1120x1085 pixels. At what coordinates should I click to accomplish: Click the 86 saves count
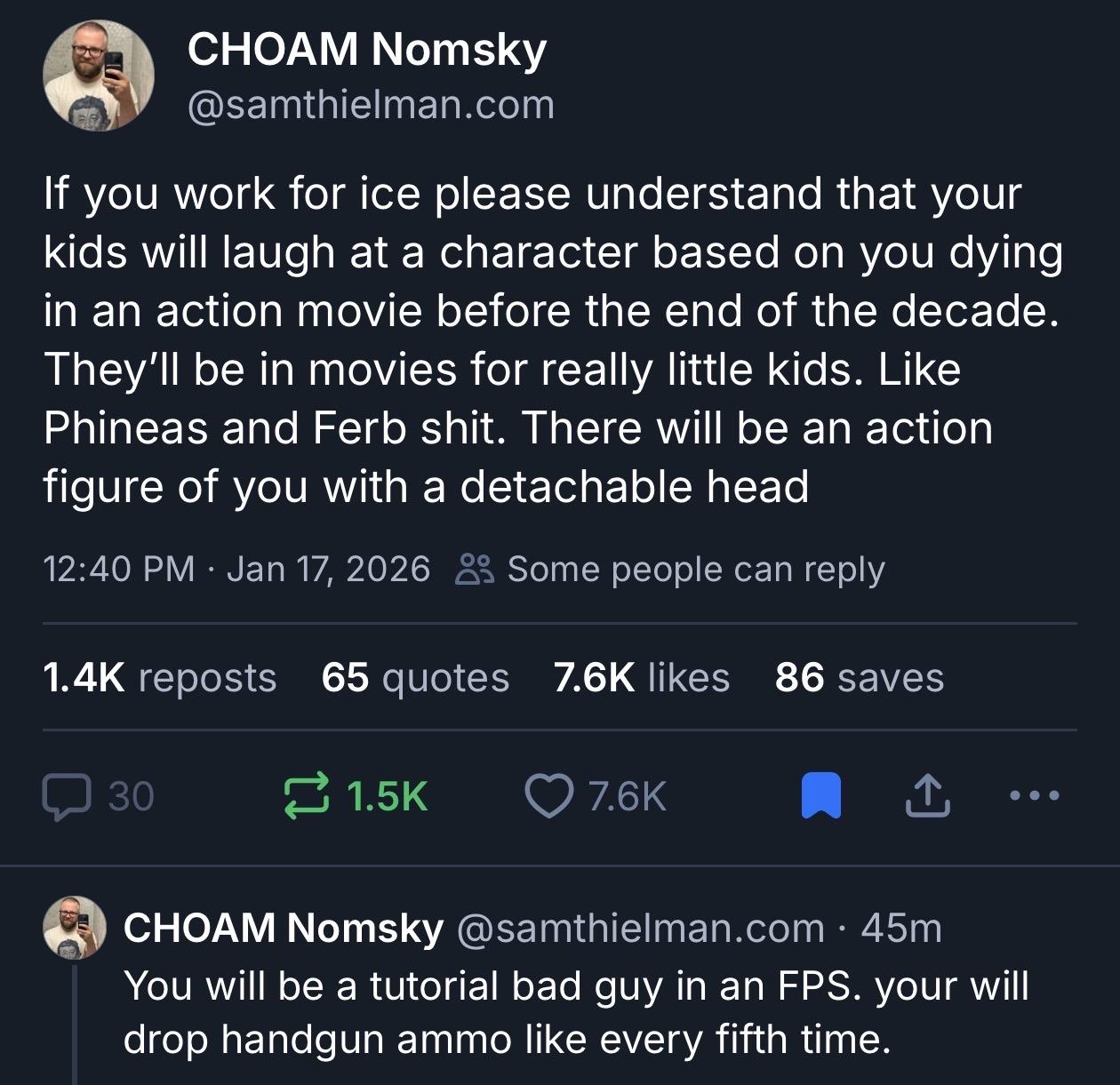(x=859, y=677)
